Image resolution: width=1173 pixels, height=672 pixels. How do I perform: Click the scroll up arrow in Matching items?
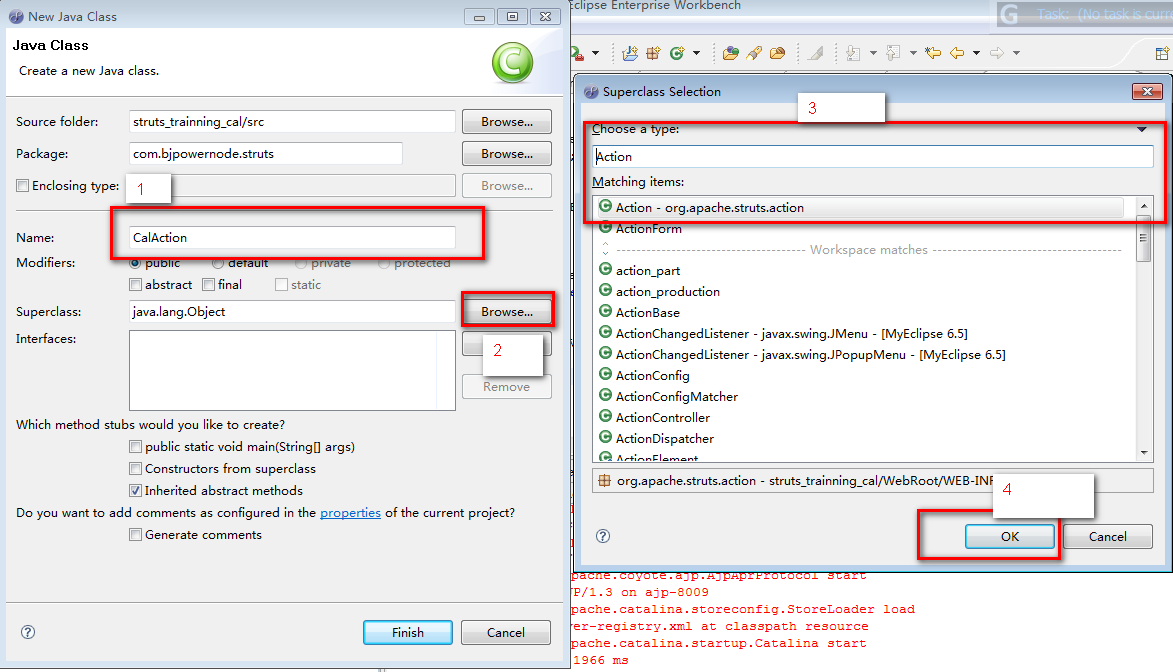pyautogui.click(x=1143, y=206)
